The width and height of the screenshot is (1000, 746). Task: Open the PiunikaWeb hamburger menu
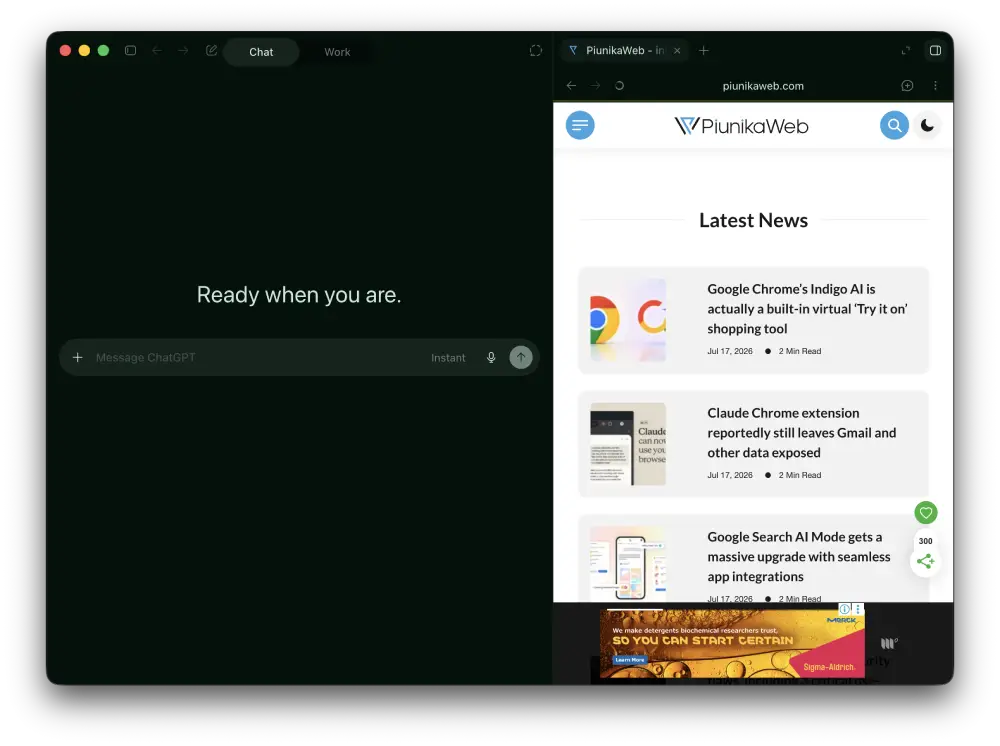[580, 125]
